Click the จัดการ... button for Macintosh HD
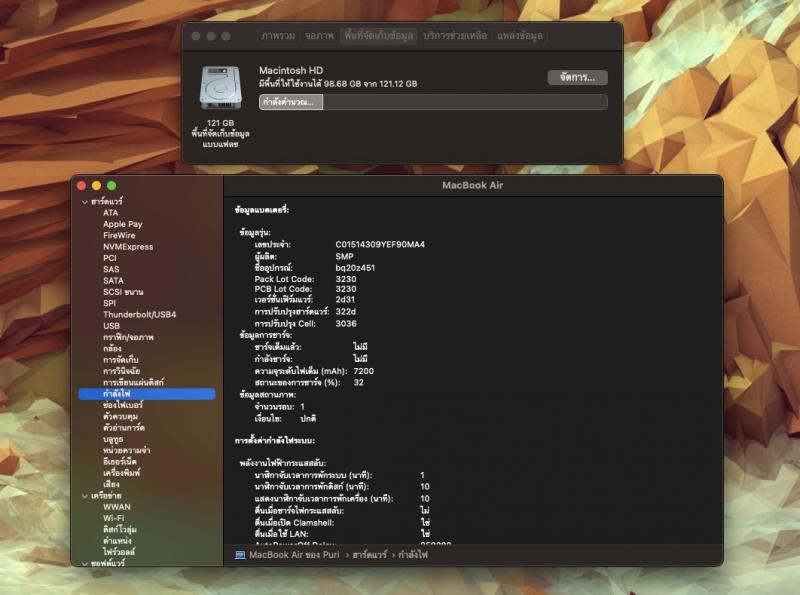The height and width of the screenshot is (595, 800). click(x=578, y=78)
